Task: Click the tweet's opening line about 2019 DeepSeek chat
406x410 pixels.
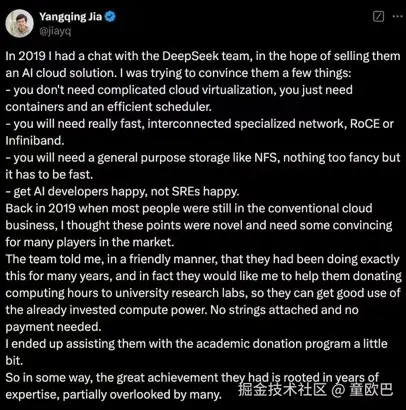Action: (203, 56)
